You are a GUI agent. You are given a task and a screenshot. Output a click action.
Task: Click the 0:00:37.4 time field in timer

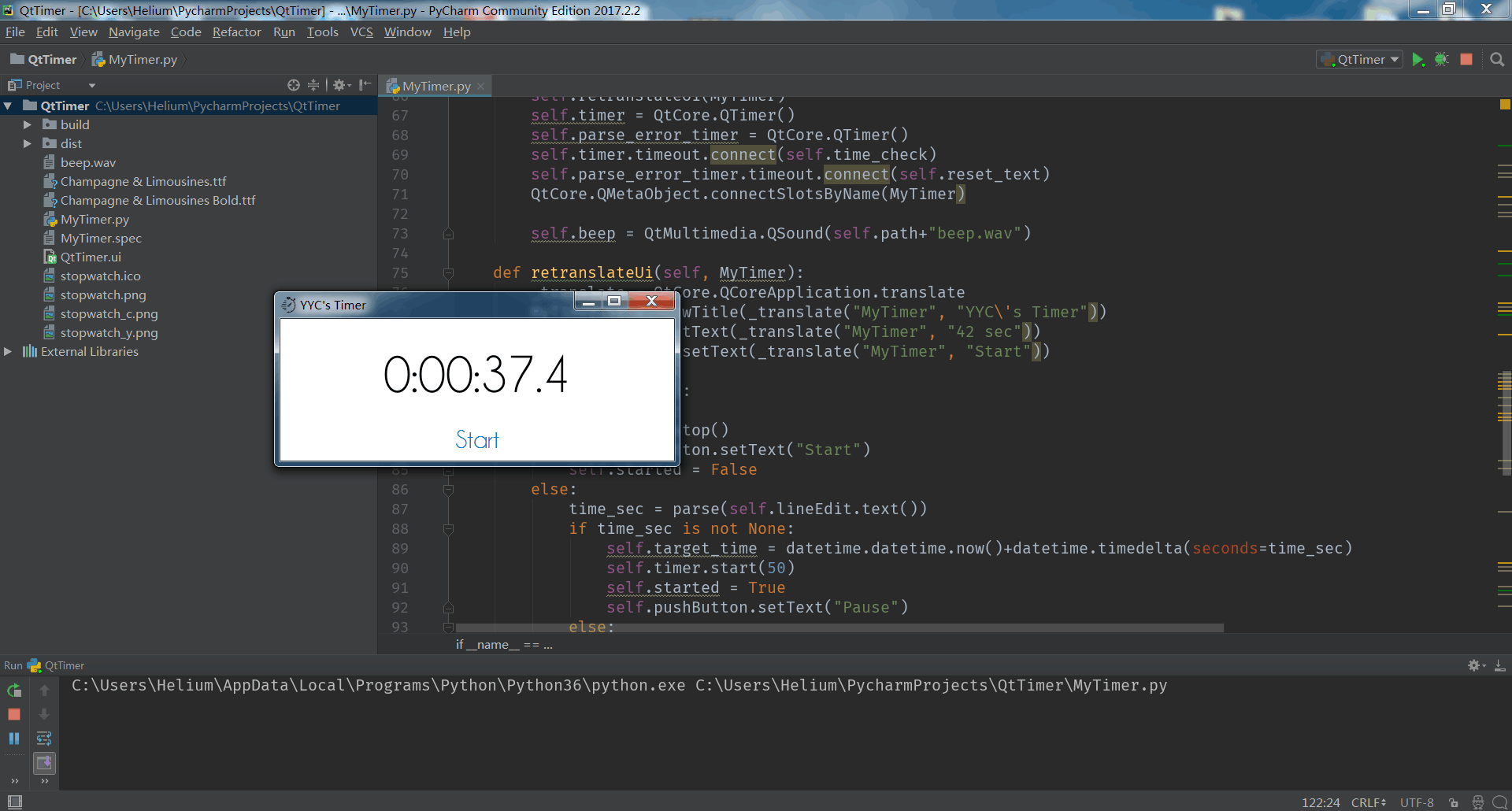(476, 375)
